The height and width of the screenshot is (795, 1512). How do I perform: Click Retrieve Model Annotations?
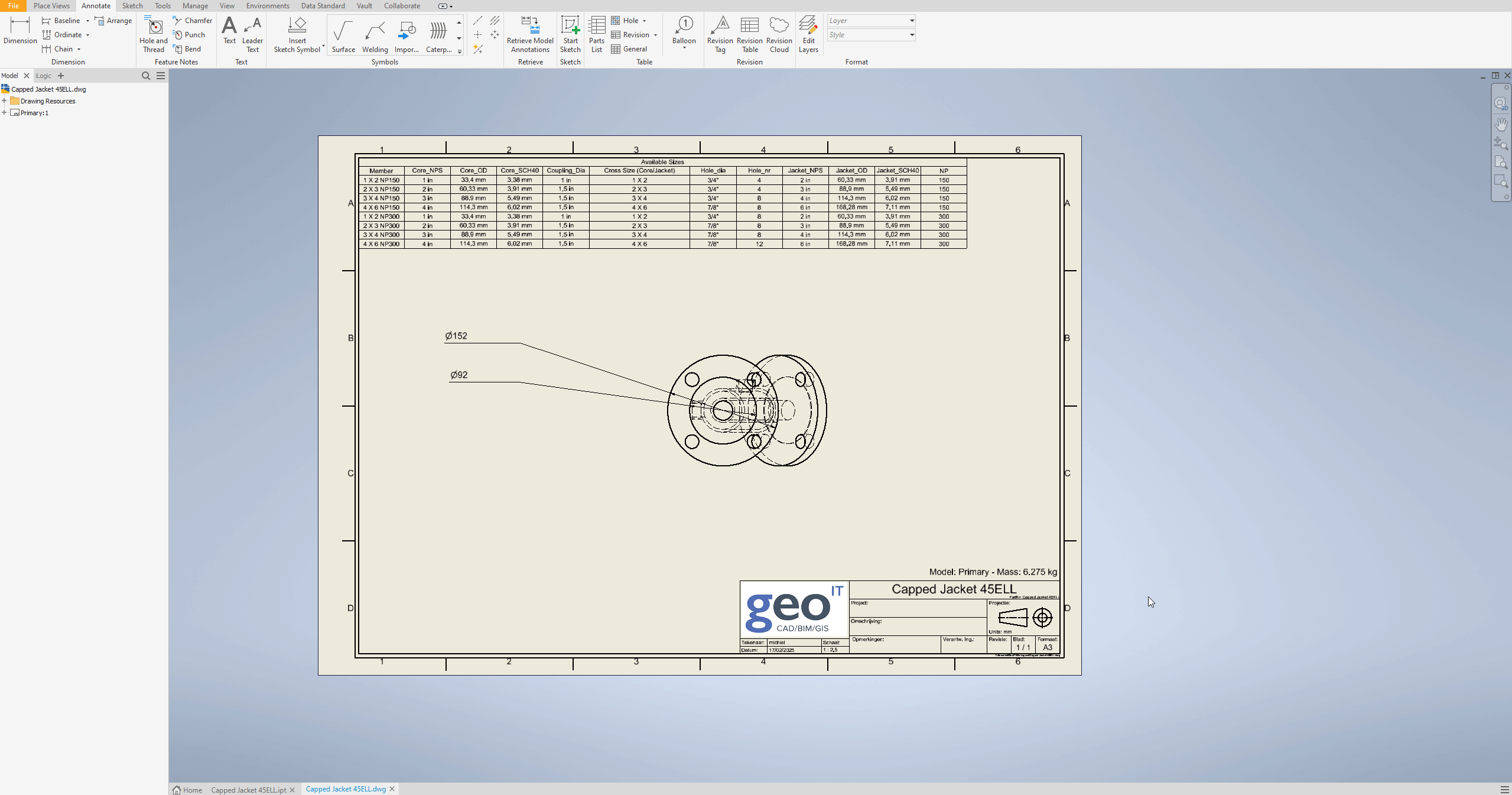tap(530, 34)
